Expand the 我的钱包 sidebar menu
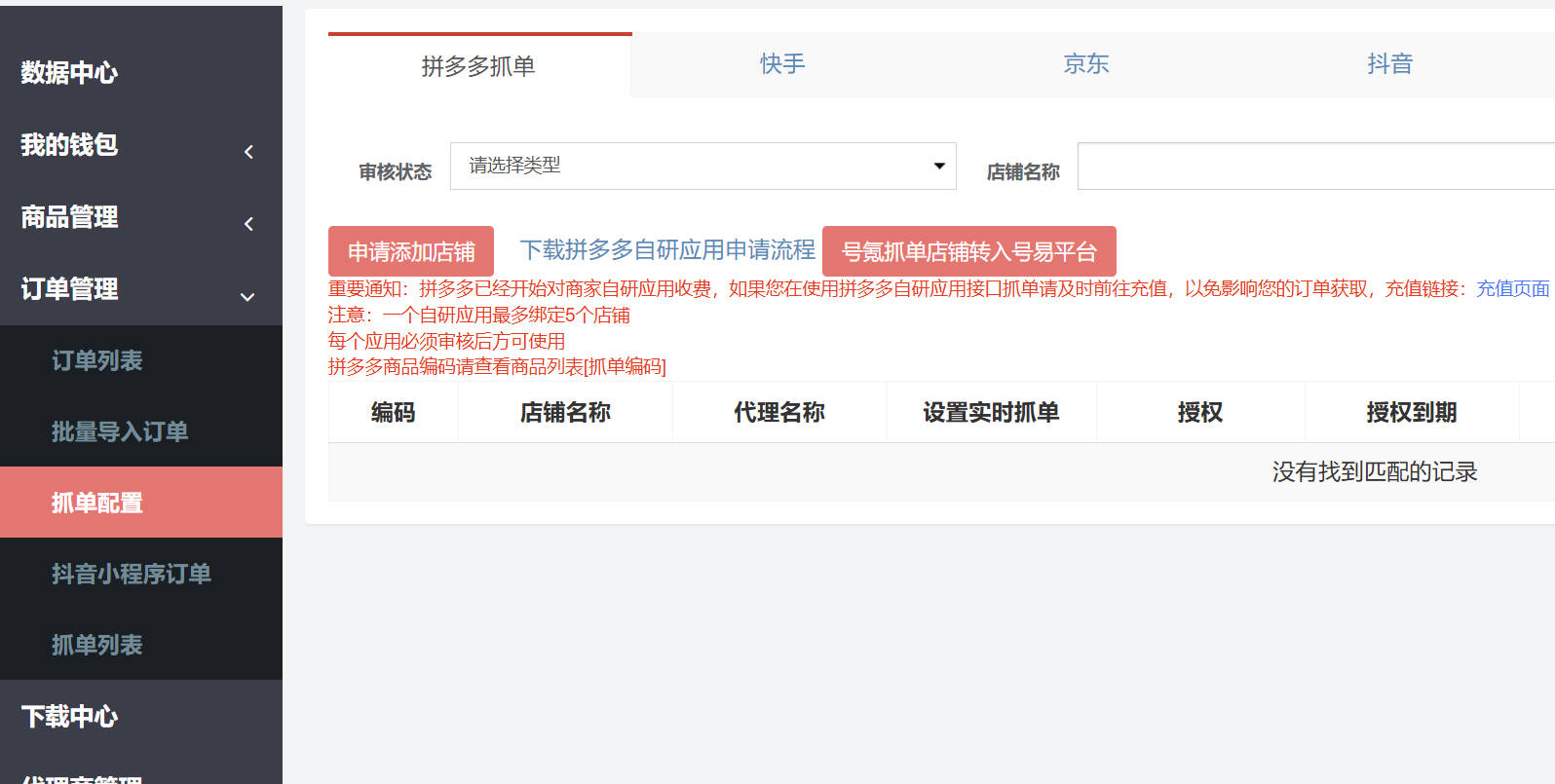Screen dimensions: 1555x784 [x=69, y=145]
